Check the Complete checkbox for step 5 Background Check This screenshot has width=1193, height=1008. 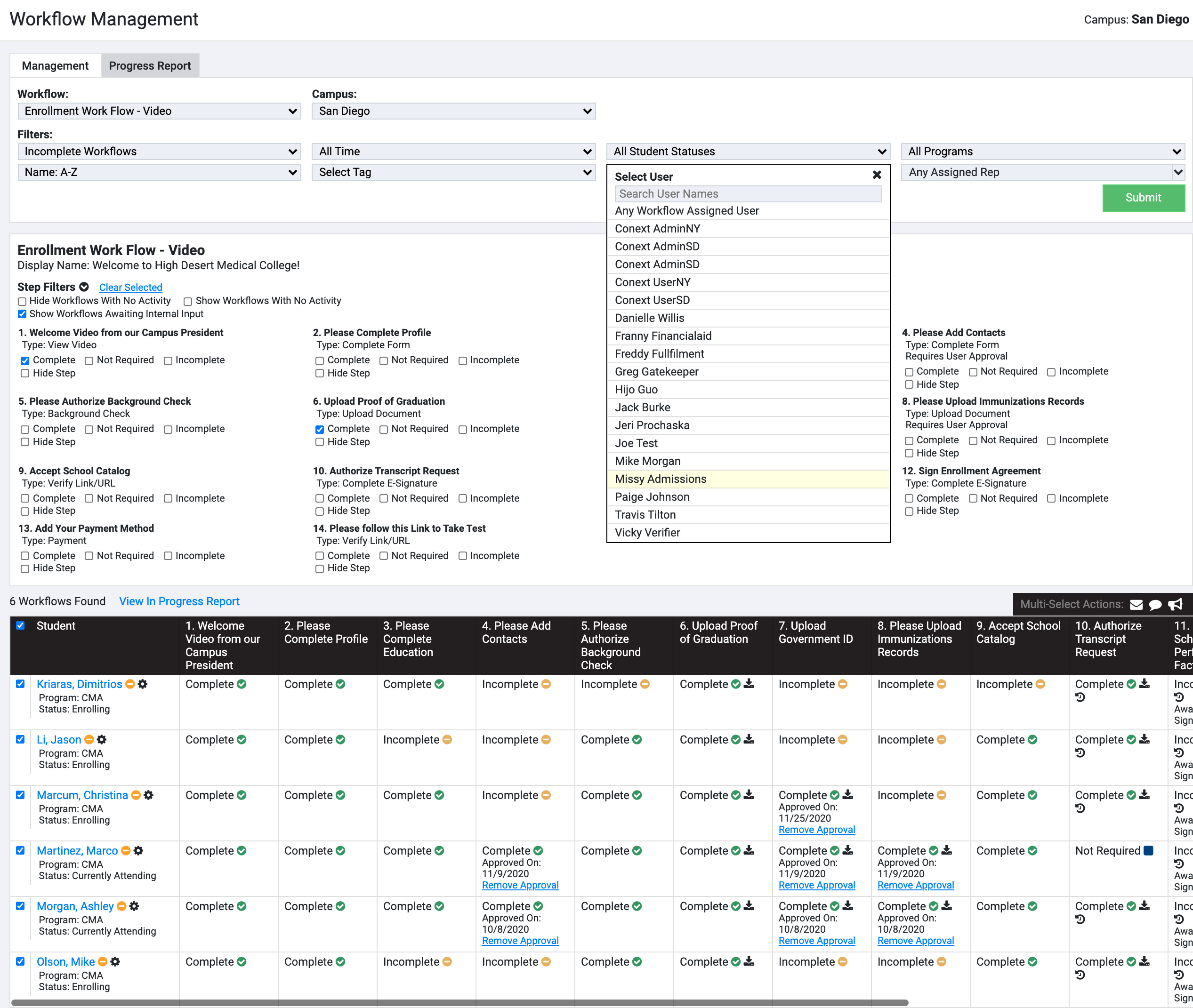tap(24, 429)
